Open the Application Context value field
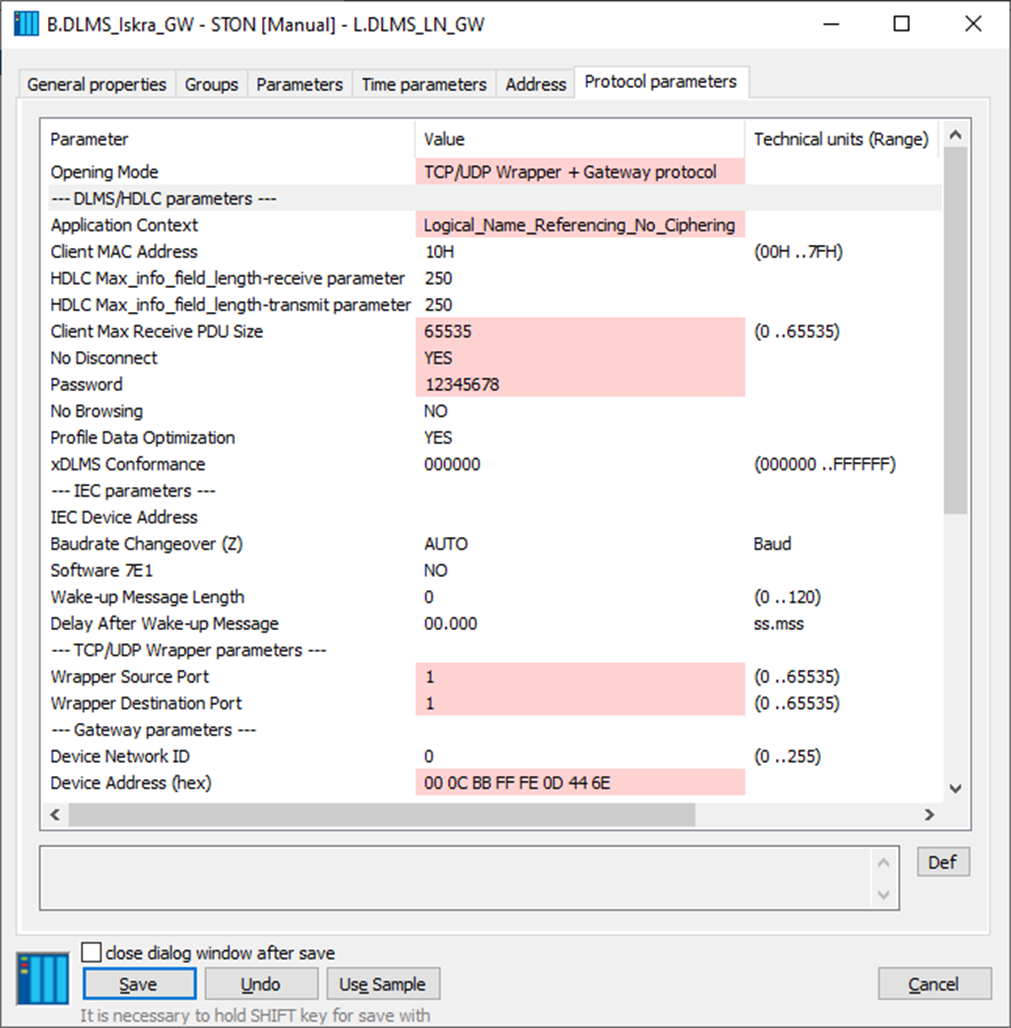Viewport: 1011px width, 1028px height. tap(579, 225)
